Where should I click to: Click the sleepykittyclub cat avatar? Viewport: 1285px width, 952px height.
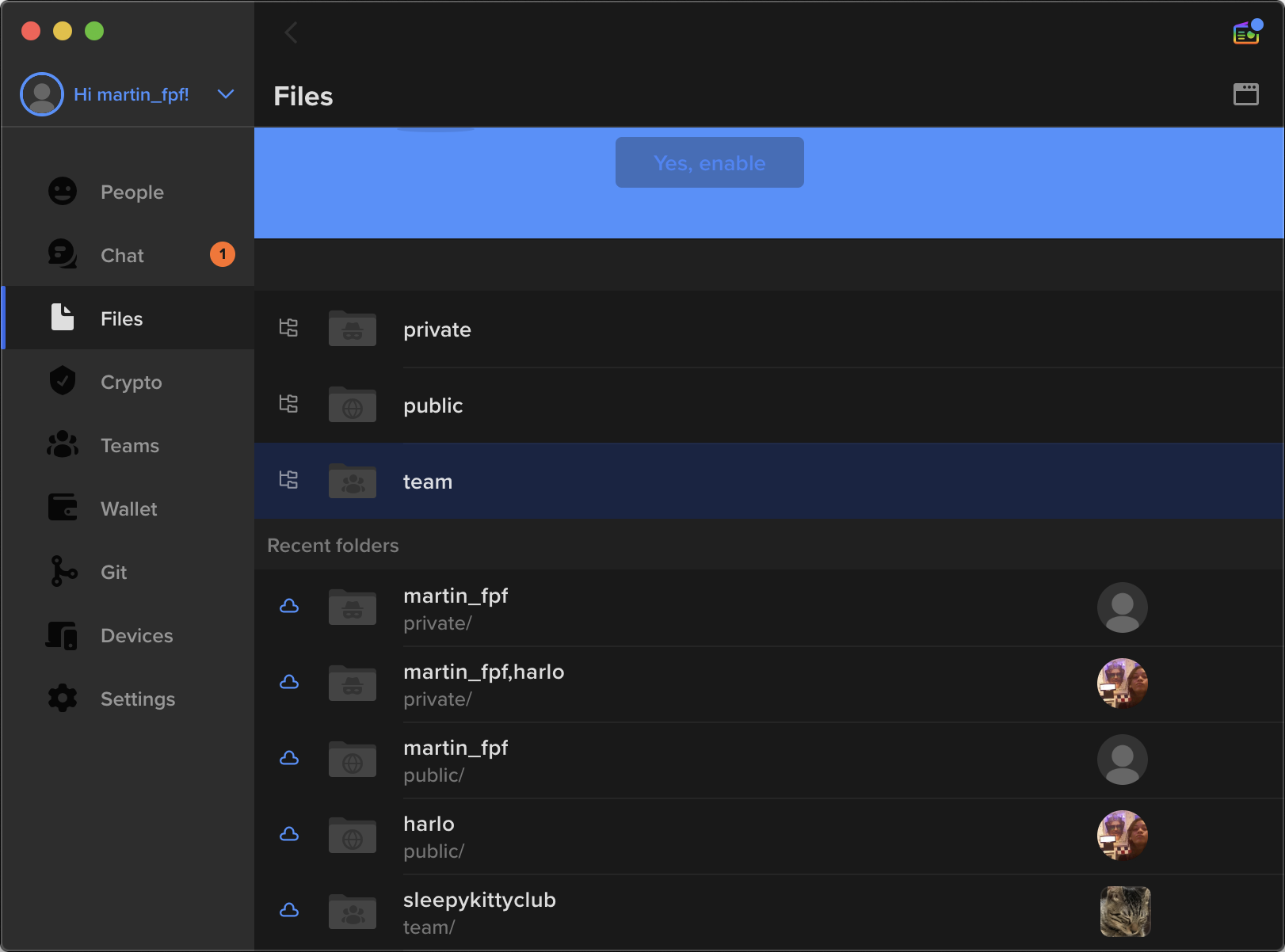coord(1125,912)
